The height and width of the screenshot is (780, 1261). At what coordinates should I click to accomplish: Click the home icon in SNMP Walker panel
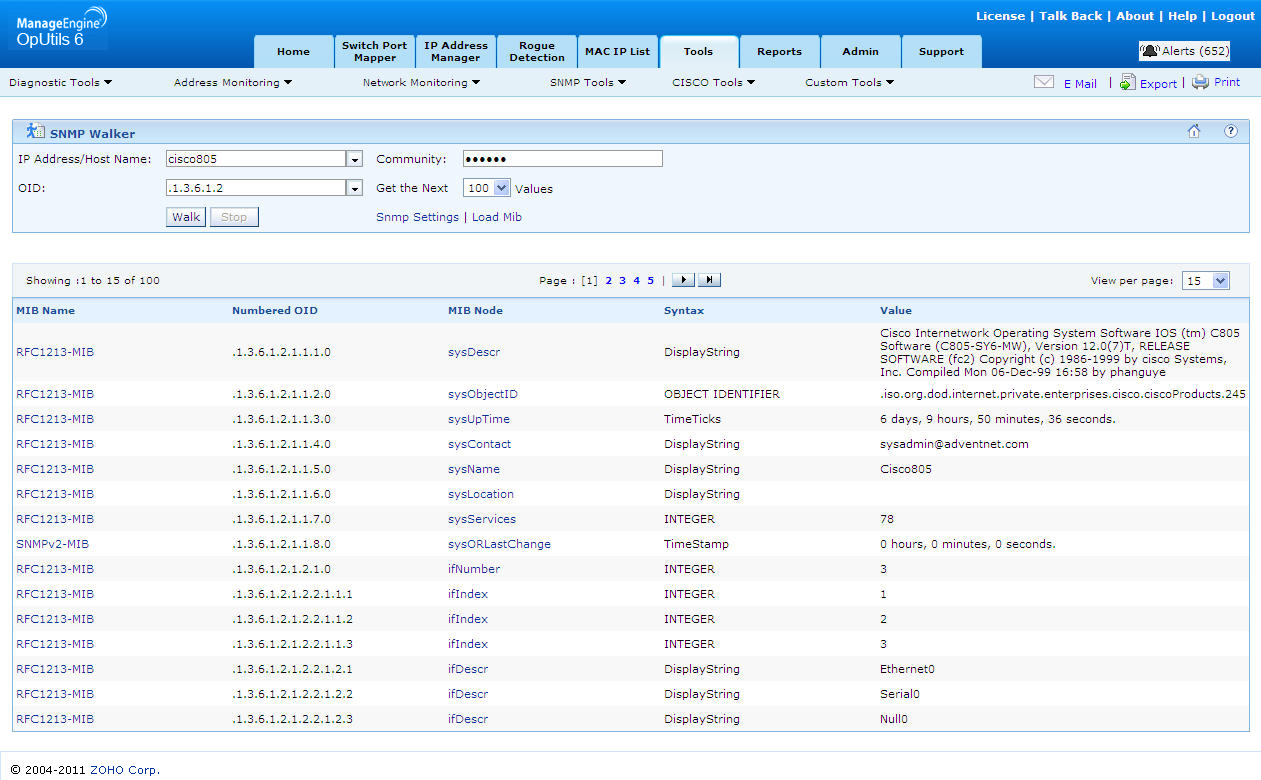tap(1194, 131)
